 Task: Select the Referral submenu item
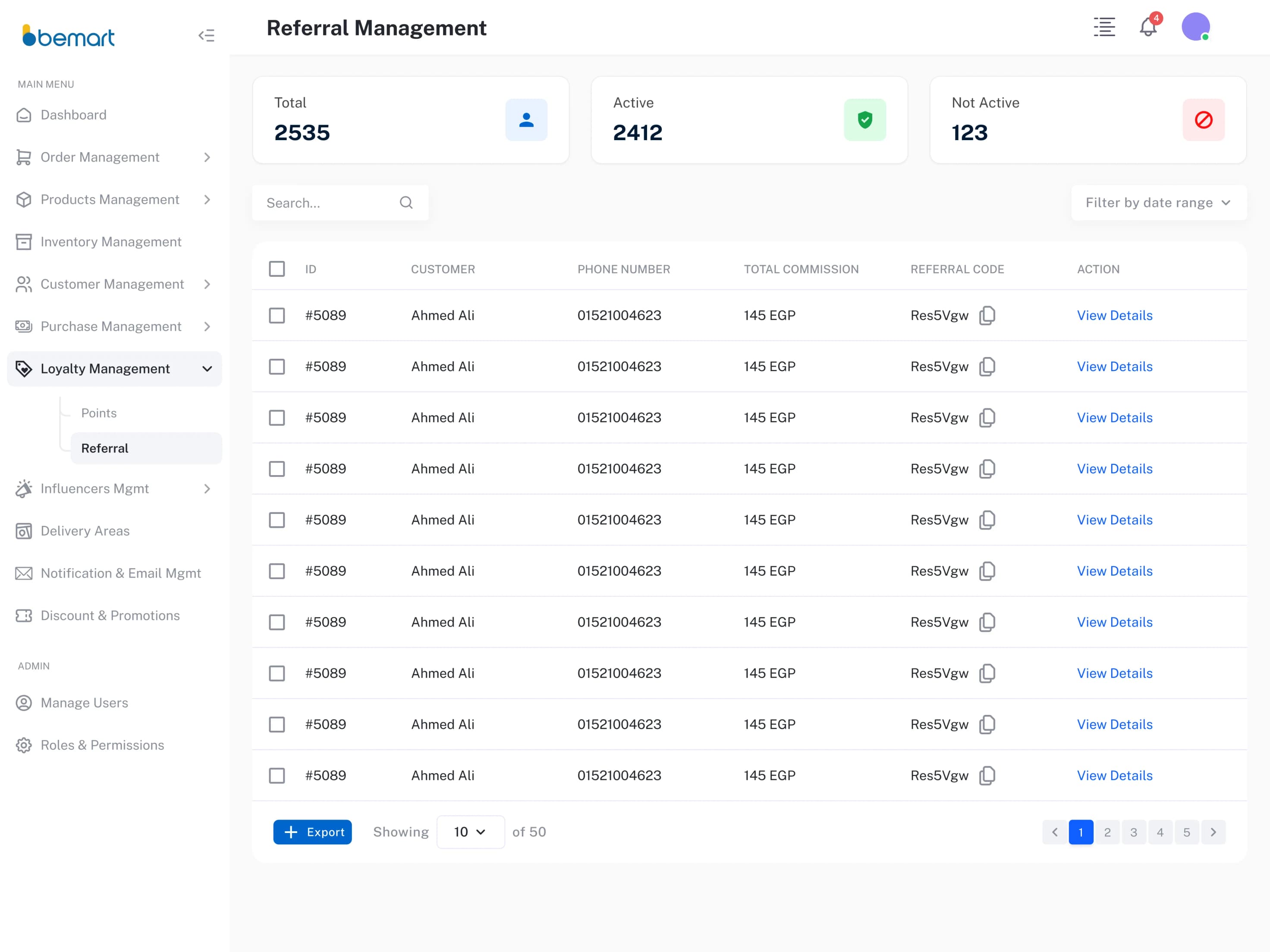coord(146,448)
